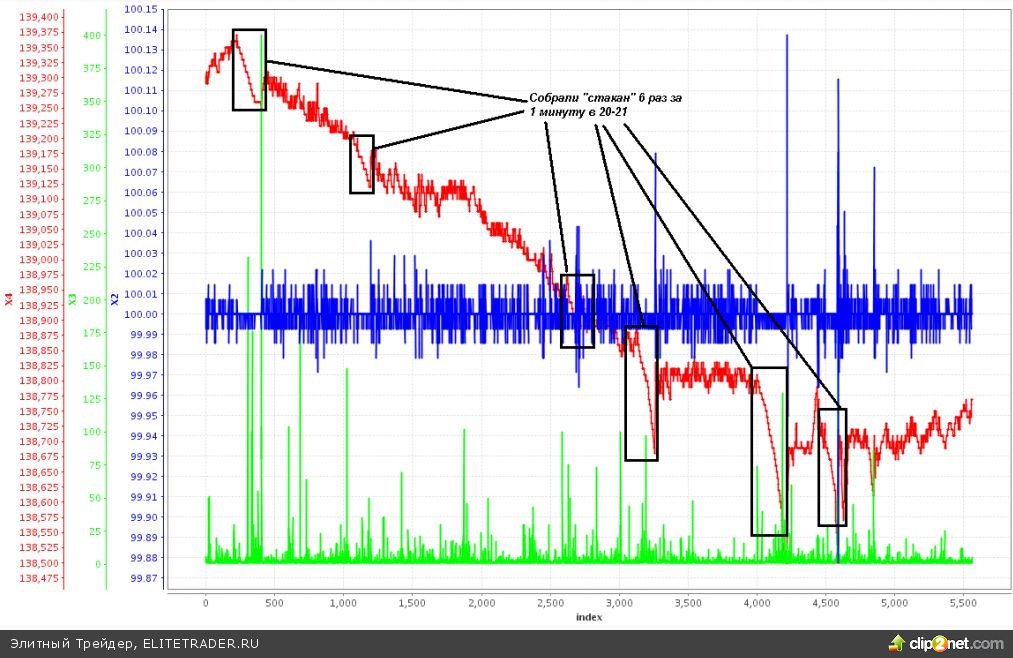The width and height of the screenshot is (1013, 658).
Task: Select the 139,400 tick on red axis
Action: 39,17
